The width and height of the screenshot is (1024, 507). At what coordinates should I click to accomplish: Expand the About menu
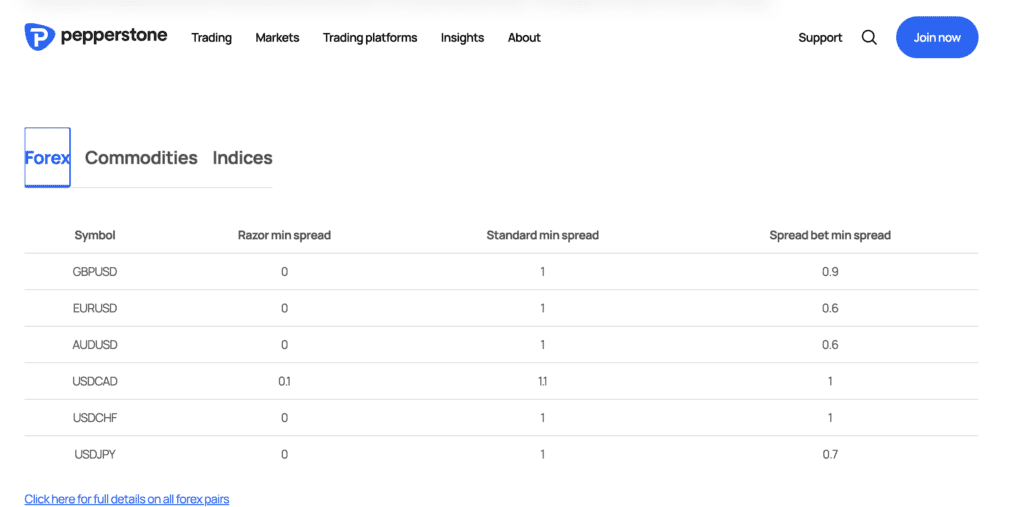tap(524, 38)
